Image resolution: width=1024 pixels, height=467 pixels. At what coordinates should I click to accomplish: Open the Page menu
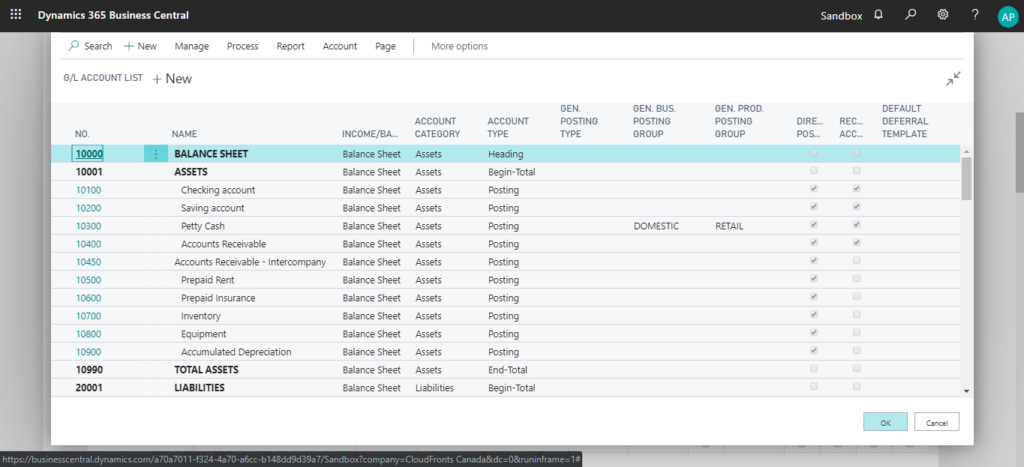[x=385, y=46]
